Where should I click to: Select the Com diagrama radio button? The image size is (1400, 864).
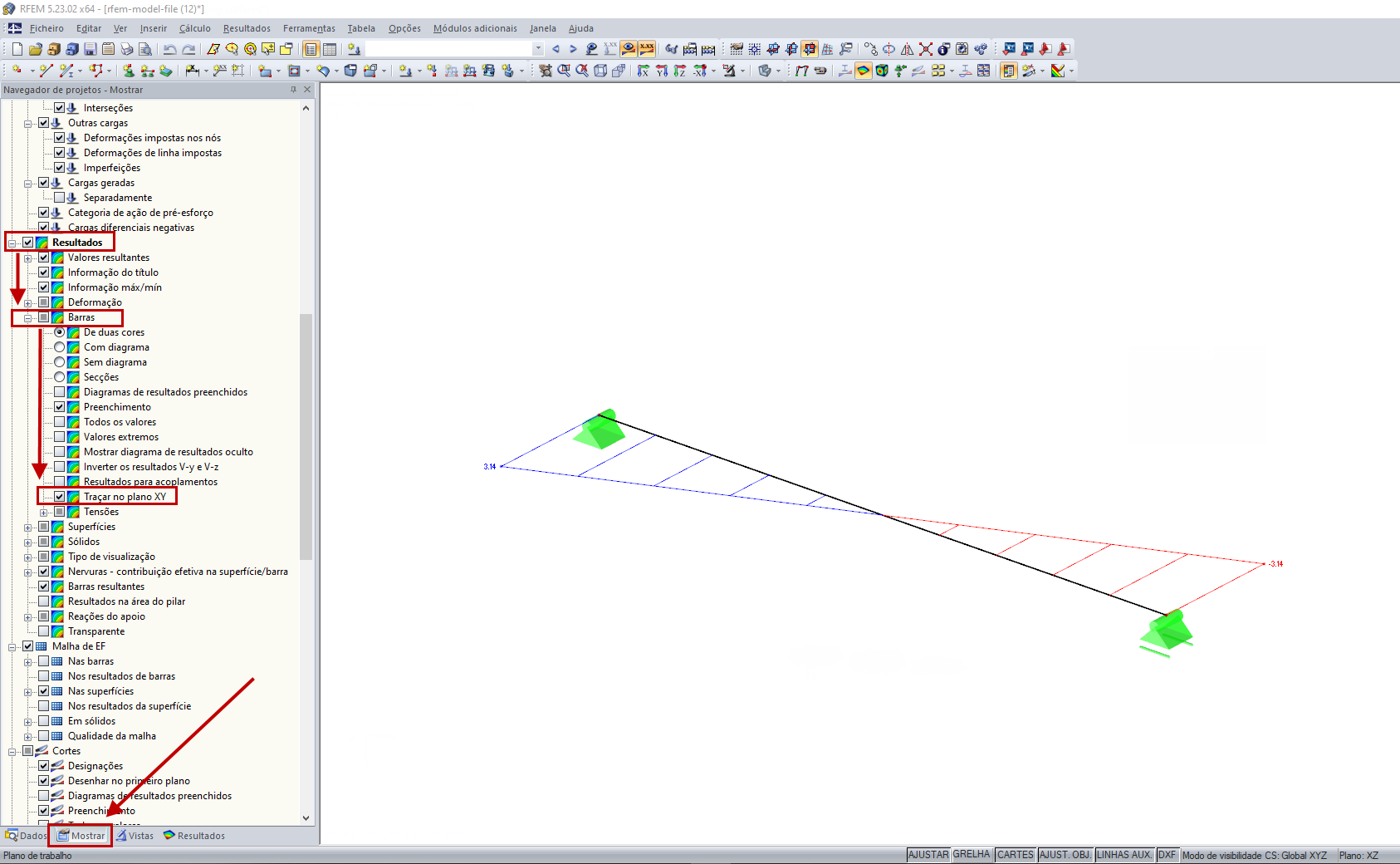(60, 347)
